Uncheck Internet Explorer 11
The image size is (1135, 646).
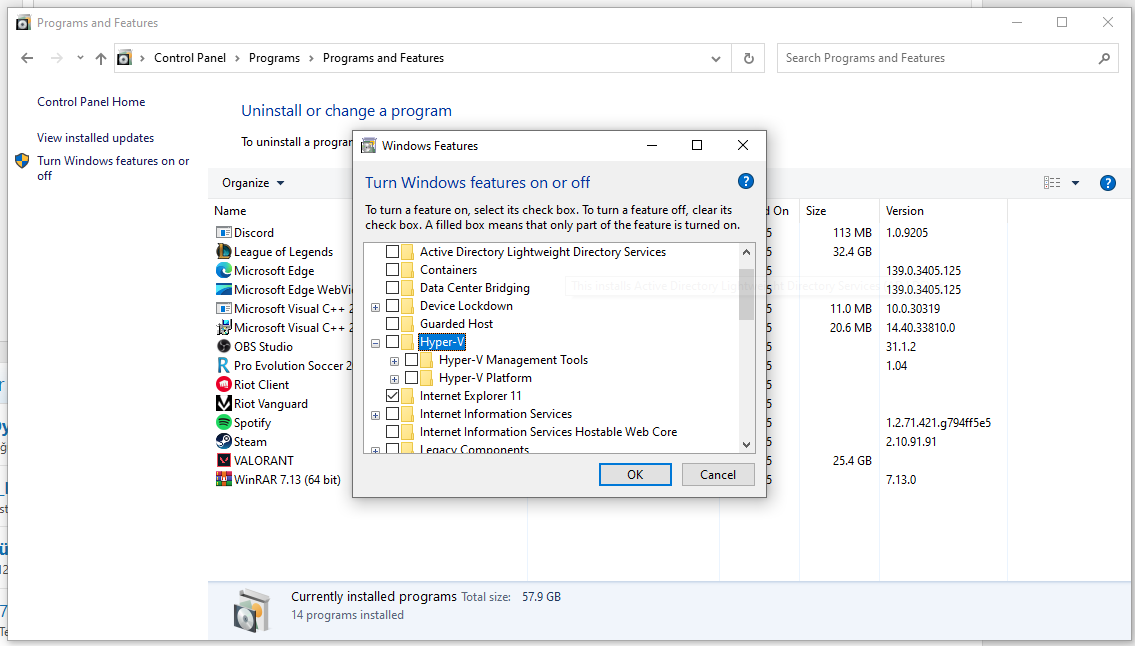[x=392, y=395]
